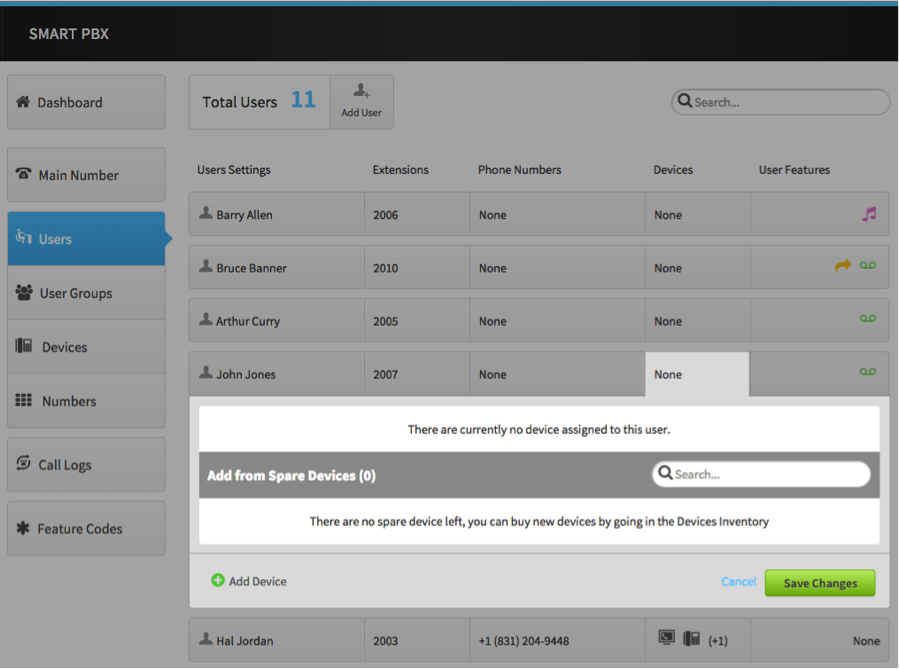Click the Users sidebar icon
The image size is (899, 669).
click(x=24, y=236)
